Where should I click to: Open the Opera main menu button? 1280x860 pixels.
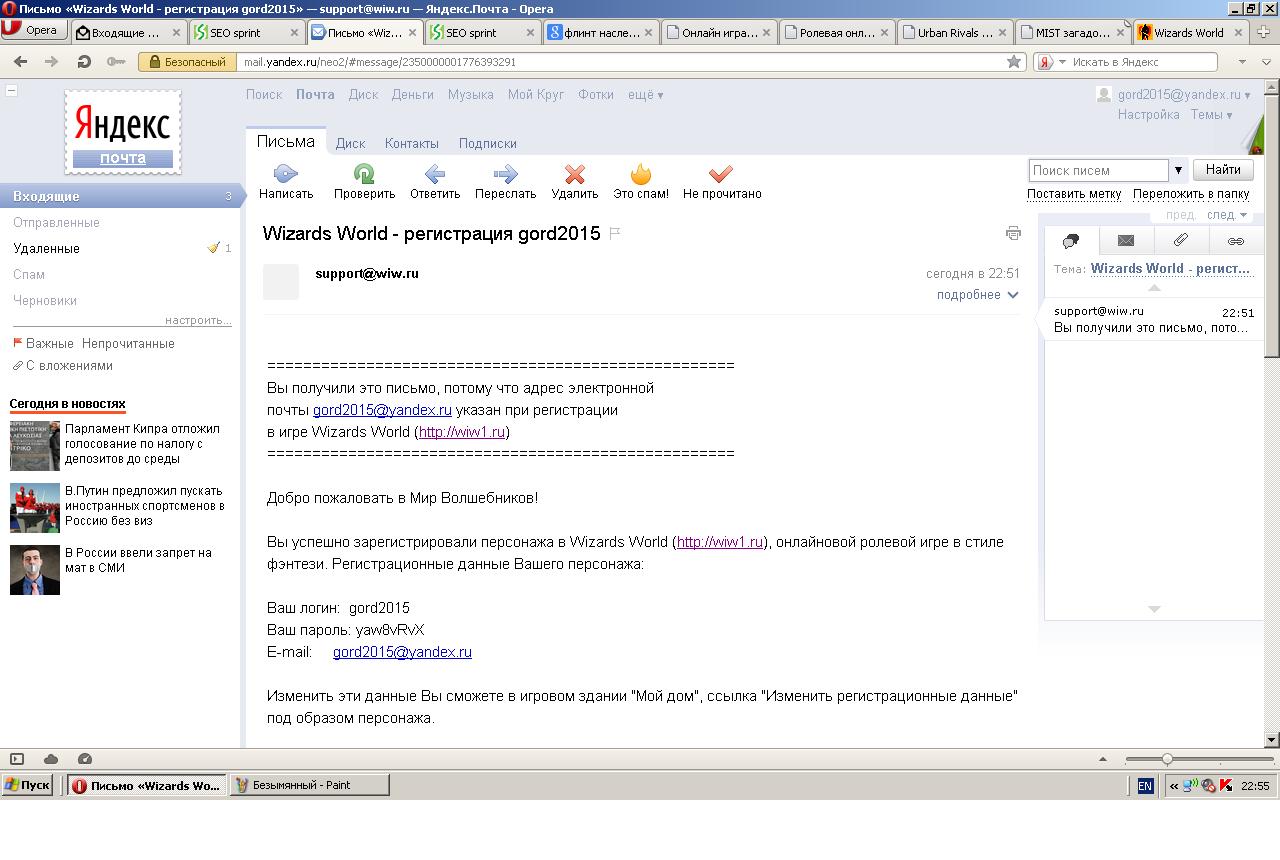[x=33, y=31]
